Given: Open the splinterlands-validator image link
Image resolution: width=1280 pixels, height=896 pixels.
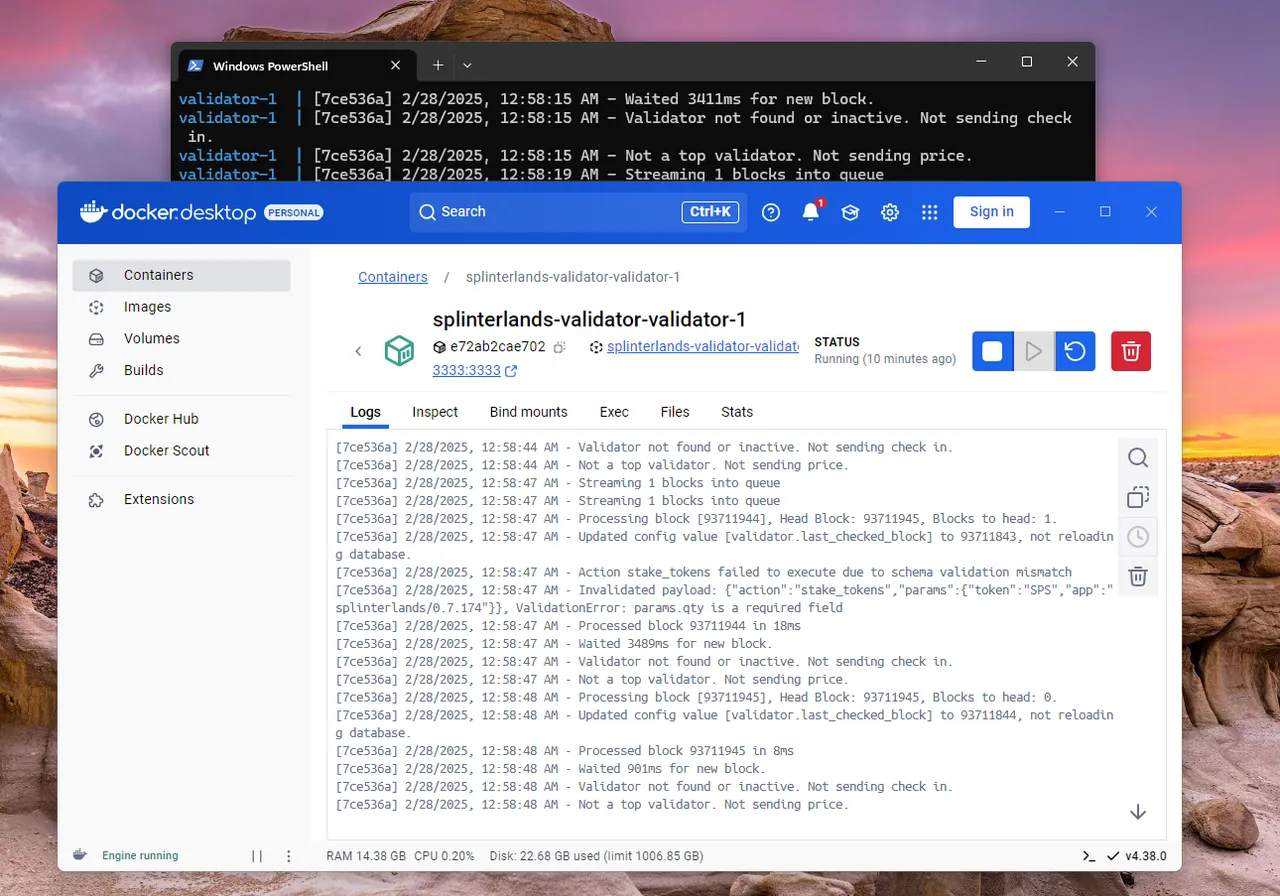Looking at the screenshot, I should pos(702,347).
